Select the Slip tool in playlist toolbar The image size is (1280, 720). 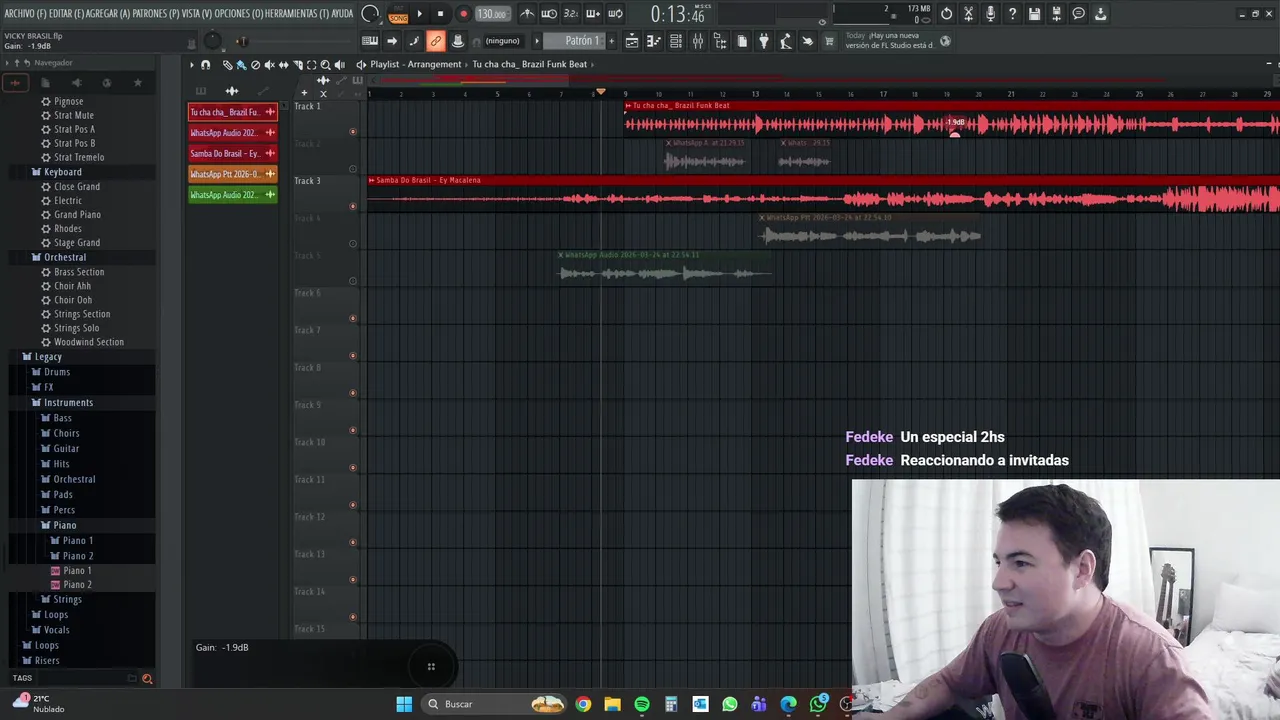coord(283,65)
